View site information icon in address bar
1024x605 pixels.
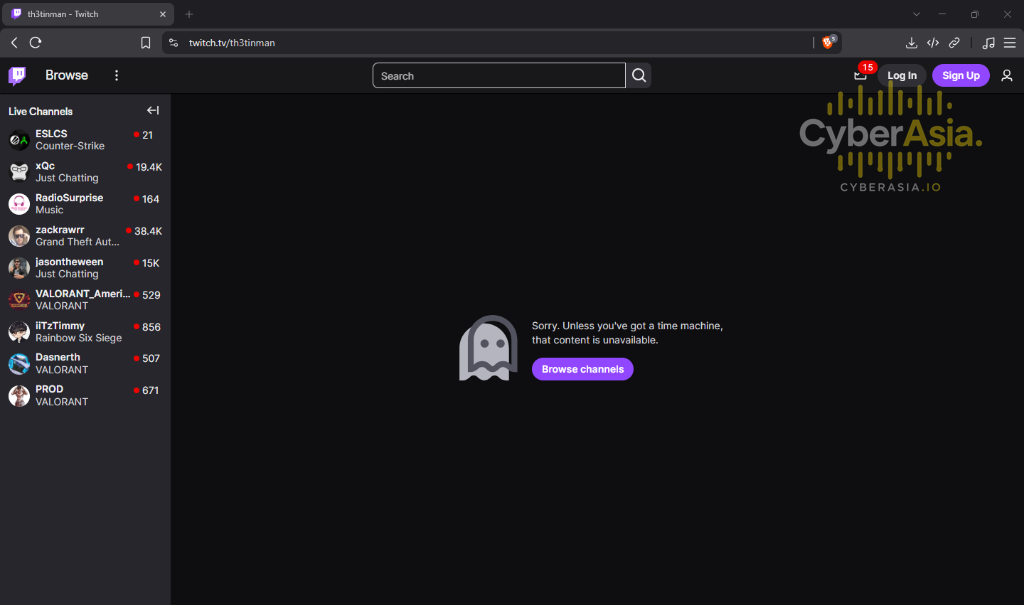(174, 42)
